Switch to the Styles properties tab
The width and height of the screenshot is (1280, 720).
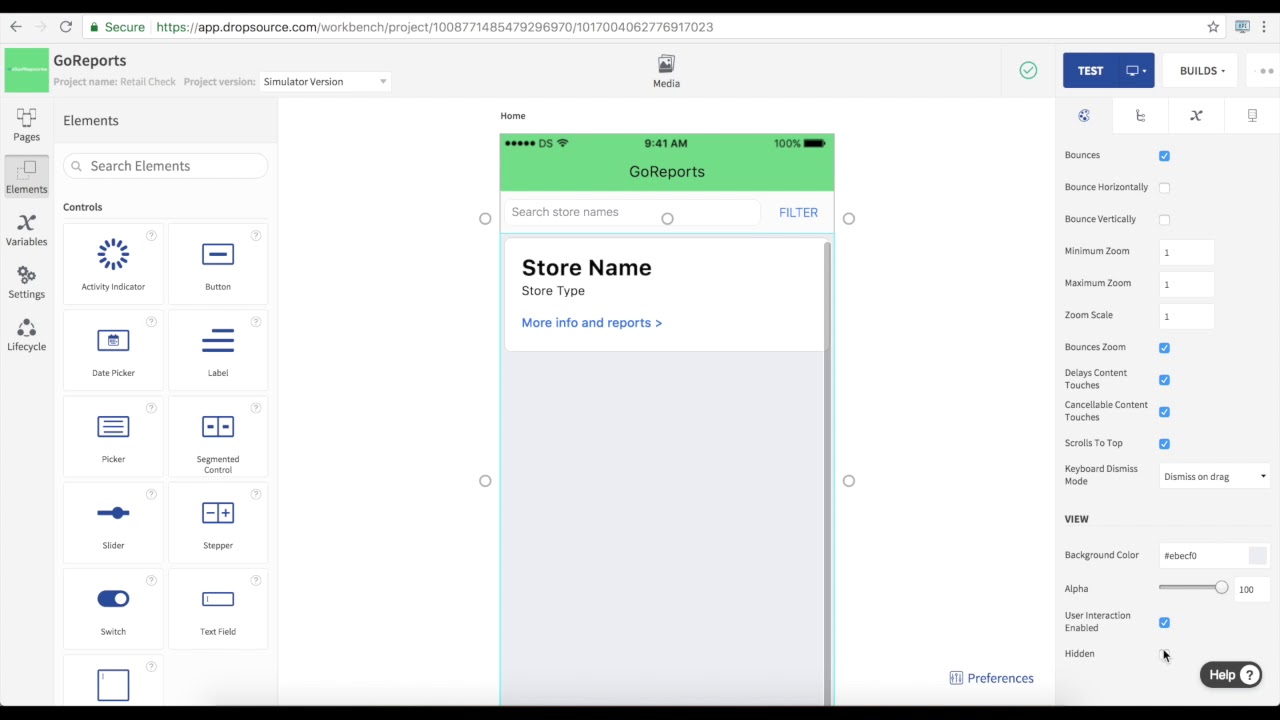pyautogui.click(x=1084, y=116)
